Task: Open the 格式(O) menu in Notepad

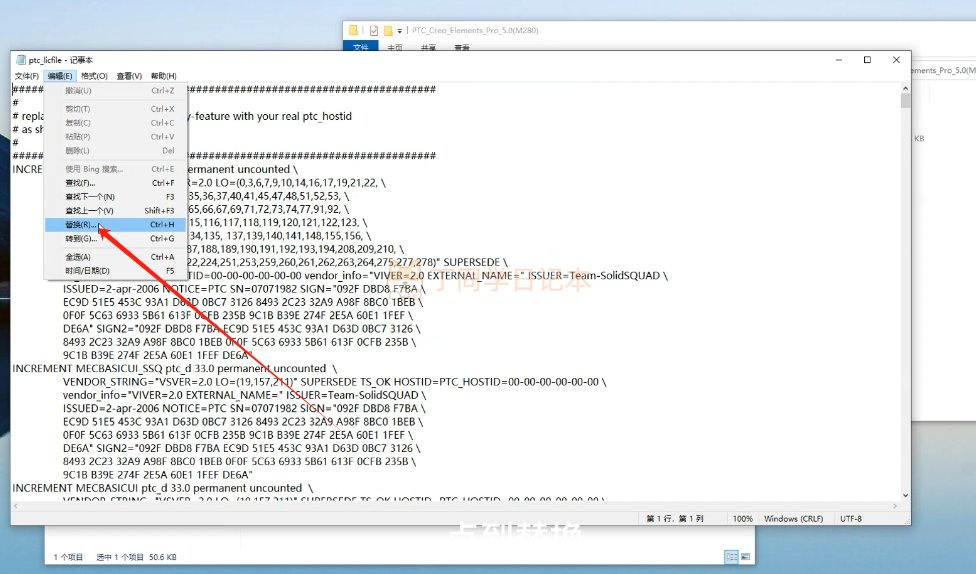Action: pyautogui.click(x=94, y=76)
